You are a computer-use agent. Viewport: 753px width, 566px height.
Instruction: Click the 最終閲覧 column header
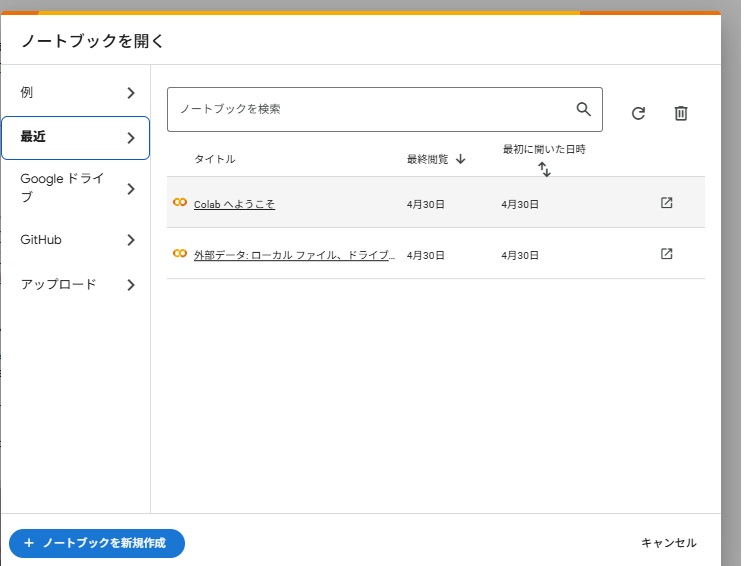coord(427,159)
